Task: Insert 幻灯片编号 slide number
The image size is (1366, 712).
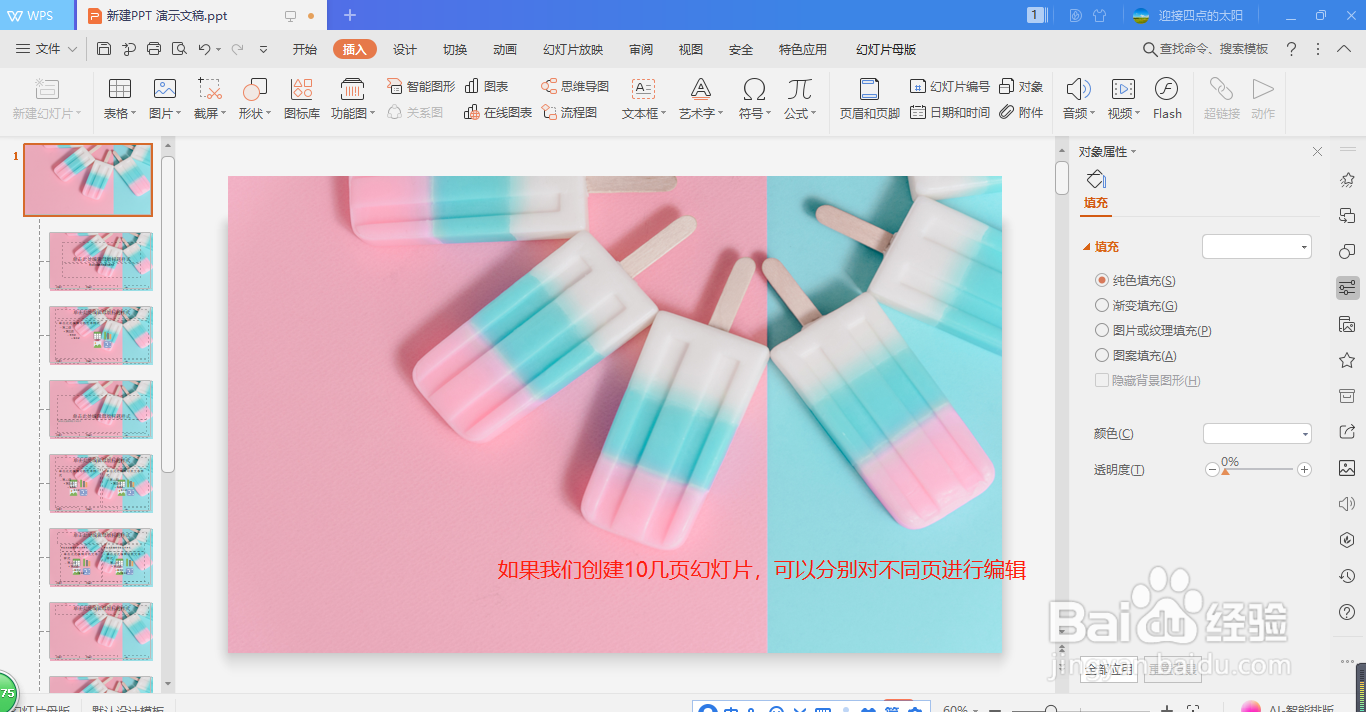Action: 950,86
